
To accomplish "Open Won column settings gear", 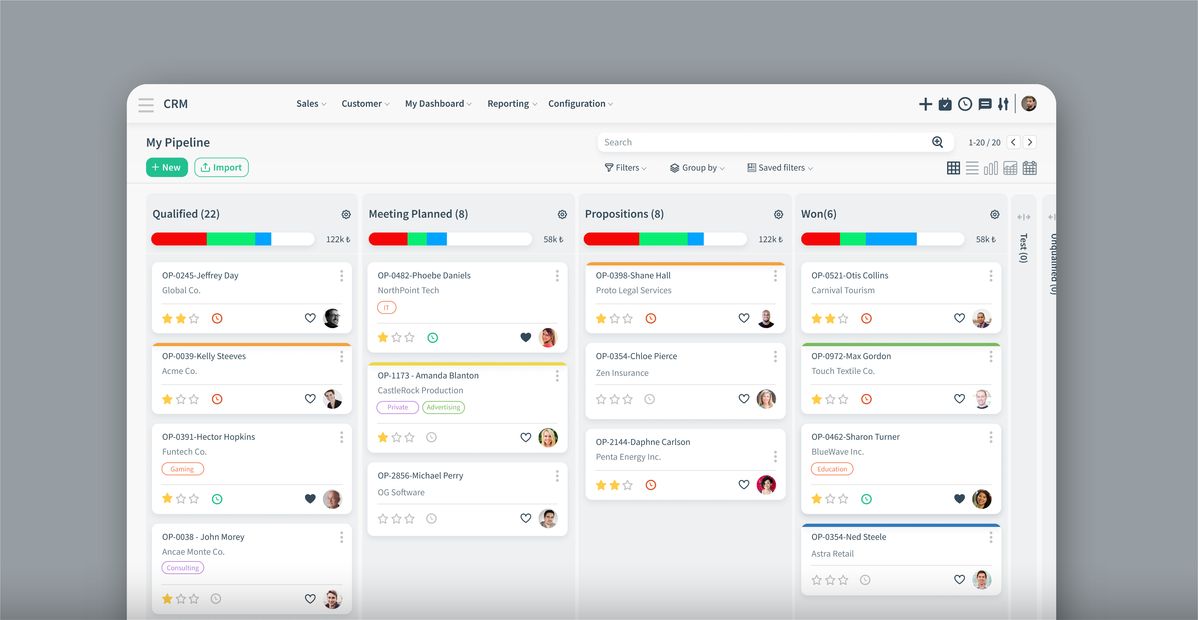I will pos(995,215).
